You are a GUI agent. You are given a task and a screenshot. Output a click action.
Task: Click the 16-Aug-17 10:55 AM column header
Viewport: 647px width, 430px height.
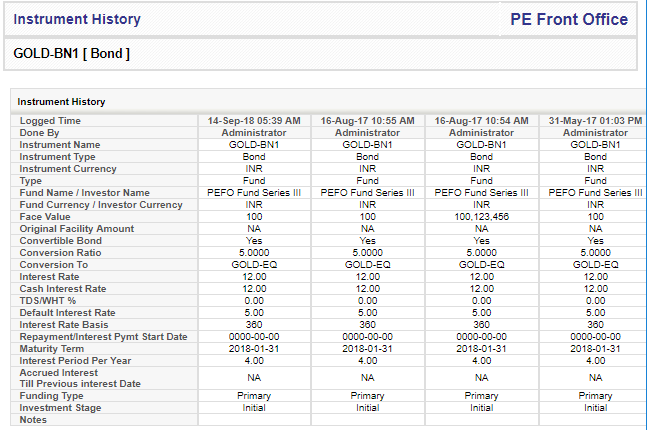click(368, 120)
